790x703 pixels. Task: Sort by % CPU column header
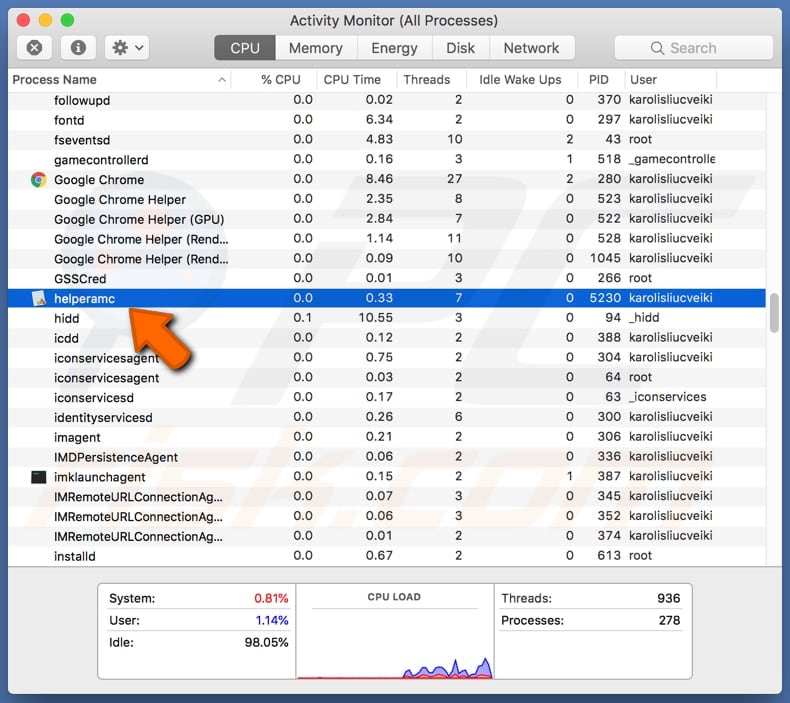point(280,80)
